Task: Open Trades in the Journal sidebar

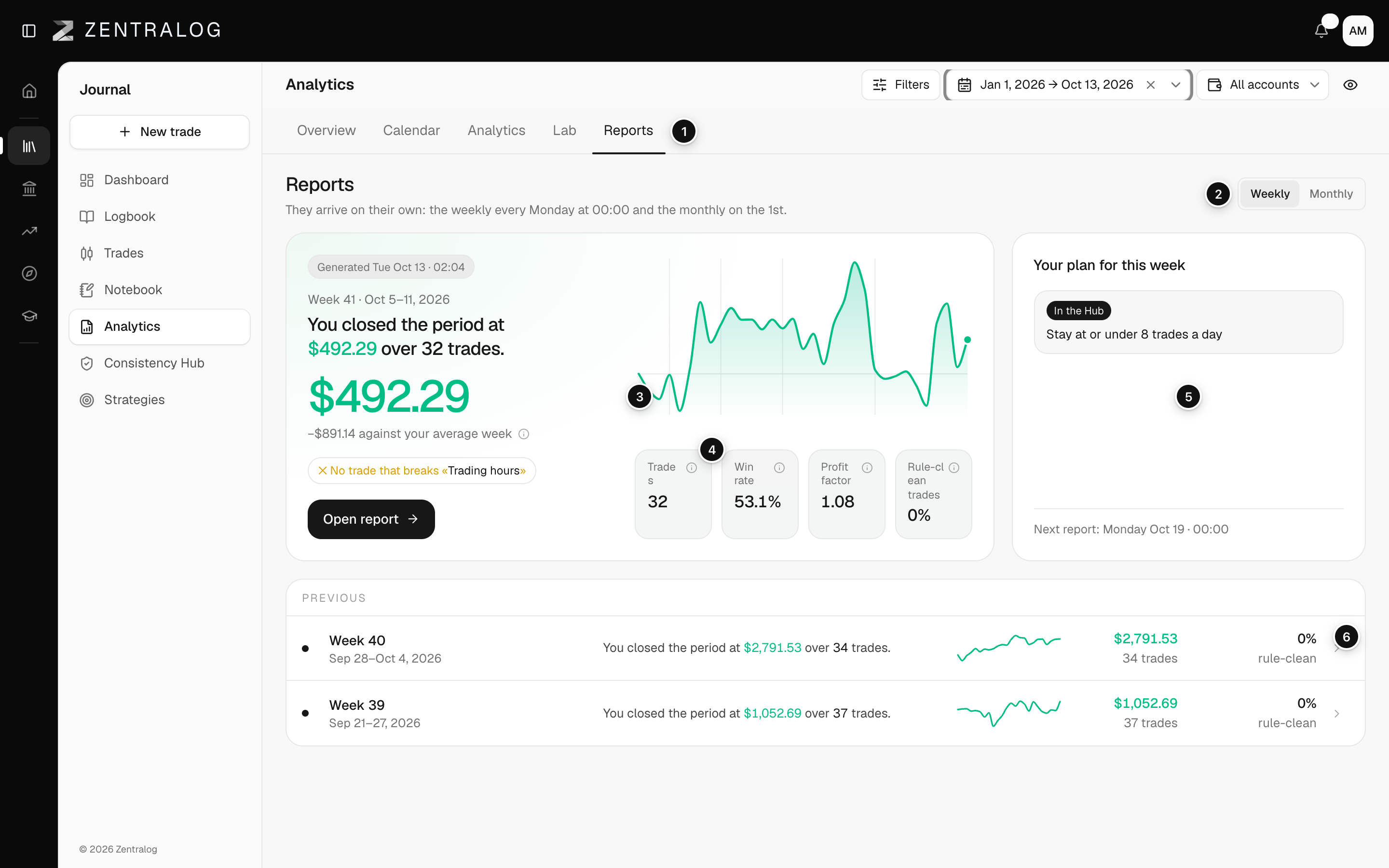Action: tap(160, 253)
